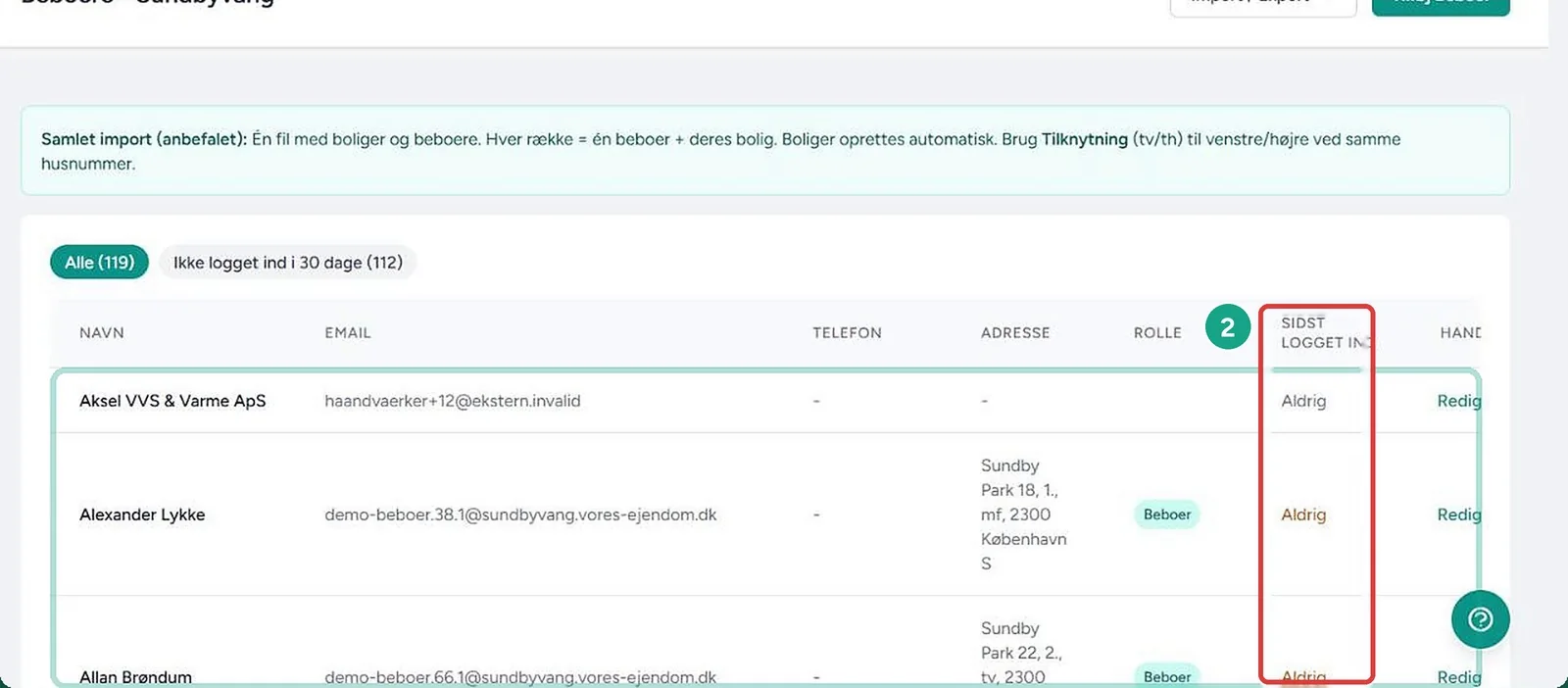
Task: Sort by the NAVN column header
Action: (102, 333)
